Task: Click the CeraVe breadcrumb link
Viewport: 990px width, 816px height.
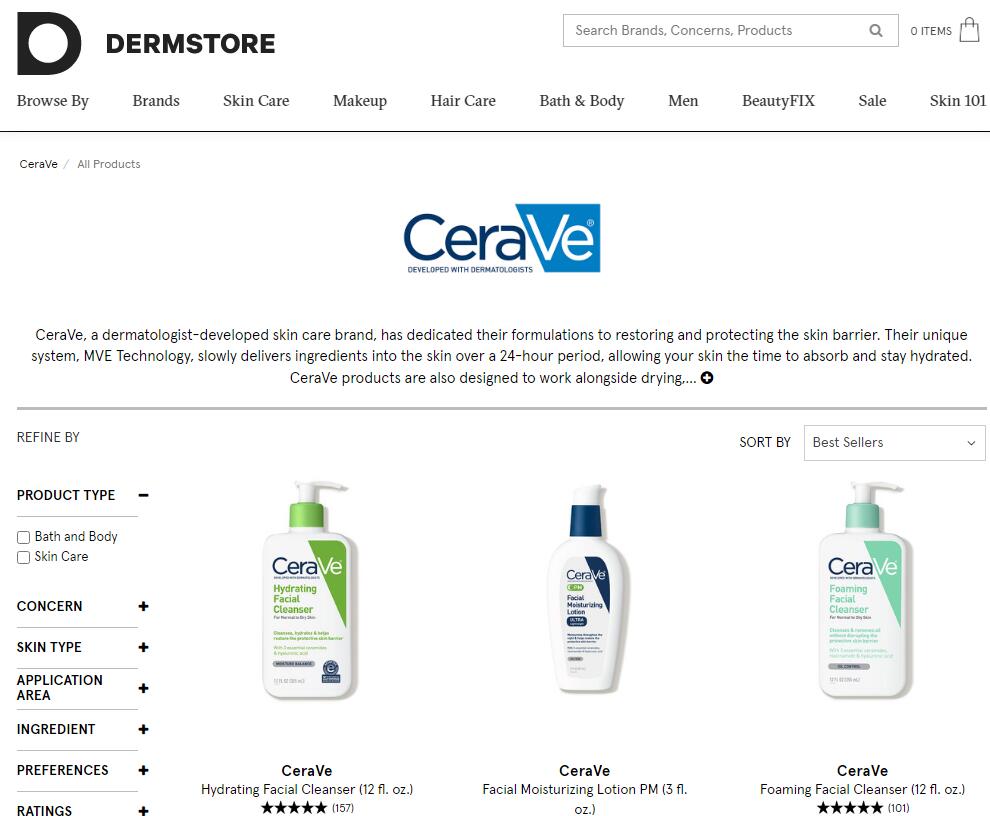Action: click(39, 164)
